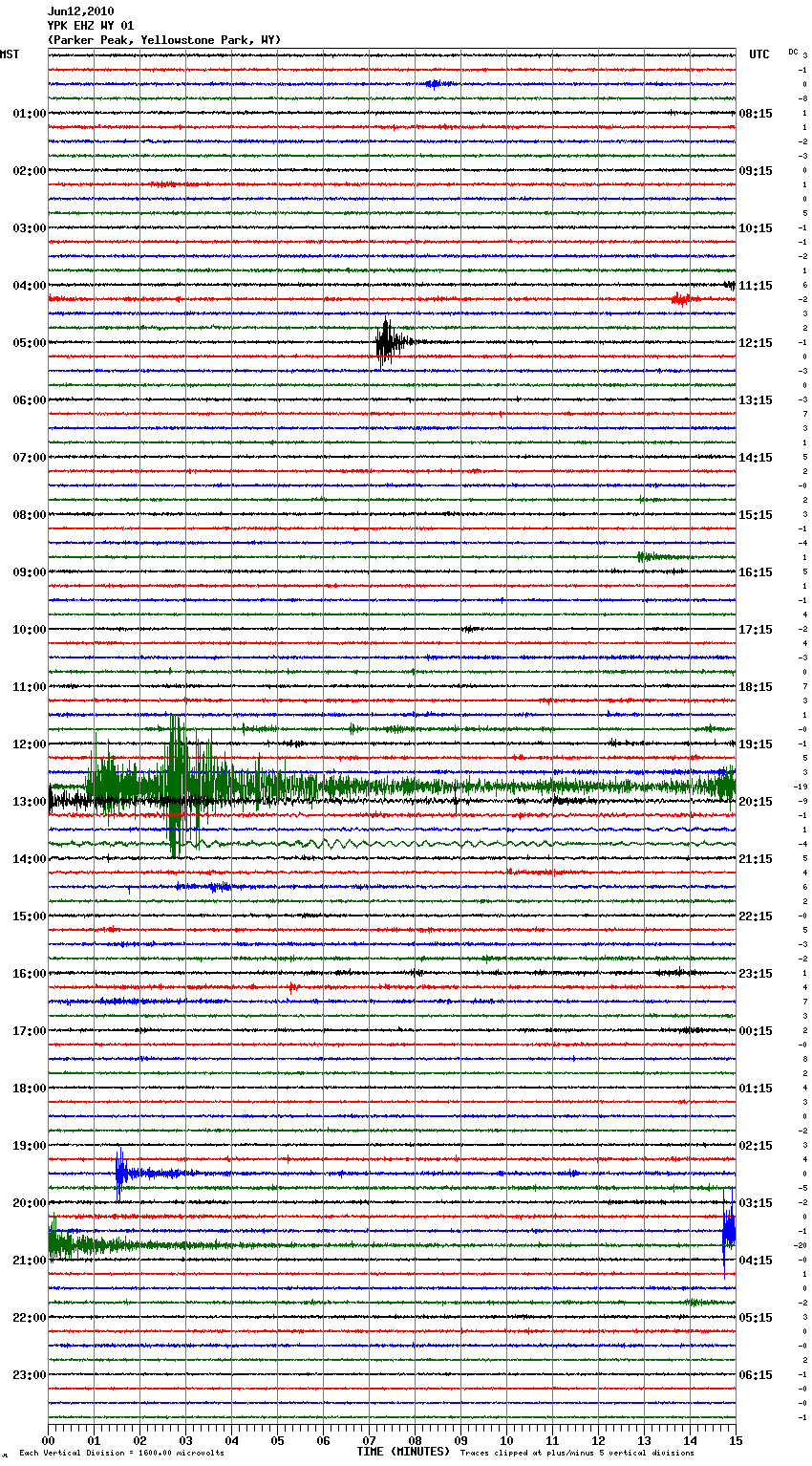Click the date label Jun12,2010
The image size is (812, 1466).
pyautogui.click(x=80, y=11)
